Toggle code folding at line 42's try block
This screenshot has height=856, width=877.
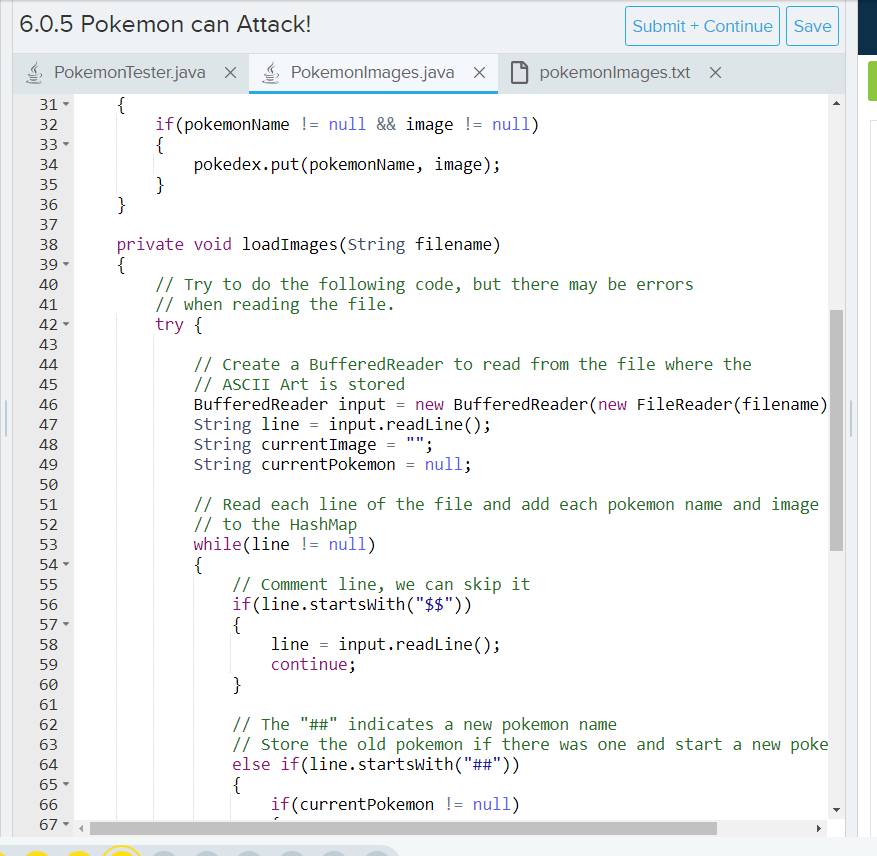point(68,324)
